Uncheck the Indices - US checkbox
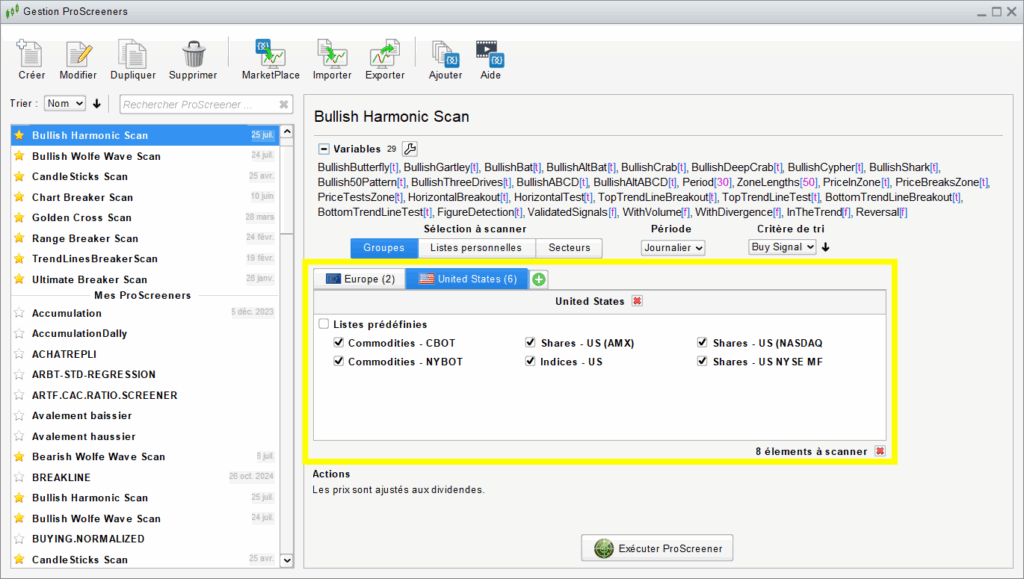This screenshot has height=579, width=1024. pyautogui.click(x=531, y=362)
